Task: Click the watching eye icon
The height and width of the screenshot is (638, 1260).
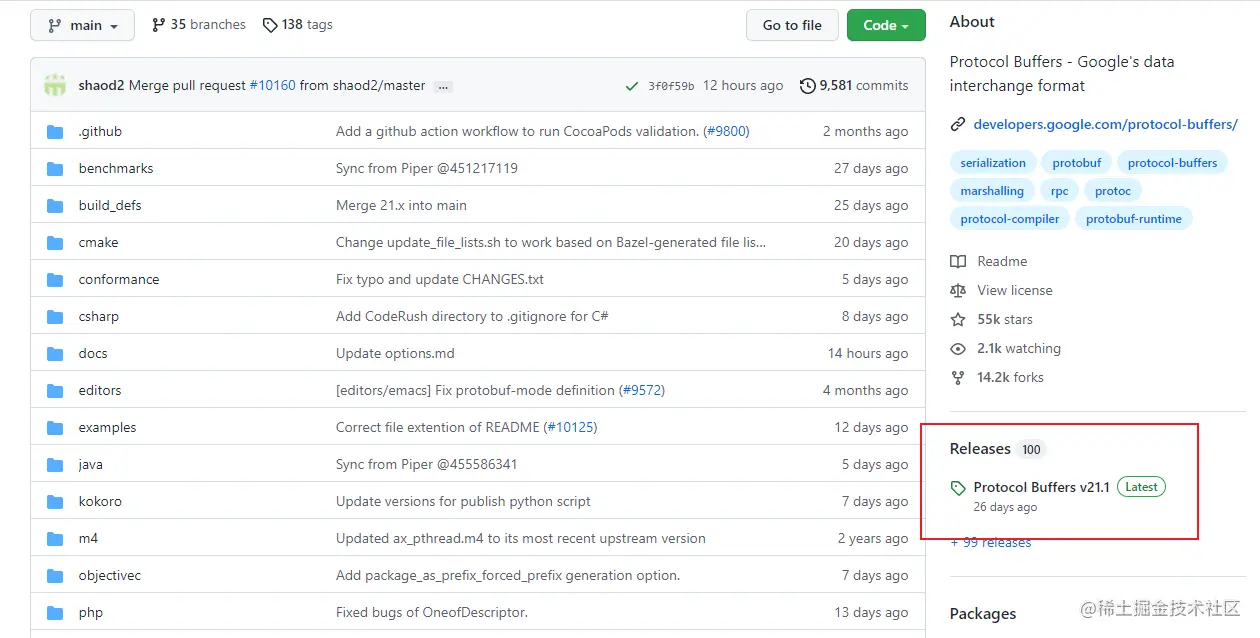Action: pos(959,348)
